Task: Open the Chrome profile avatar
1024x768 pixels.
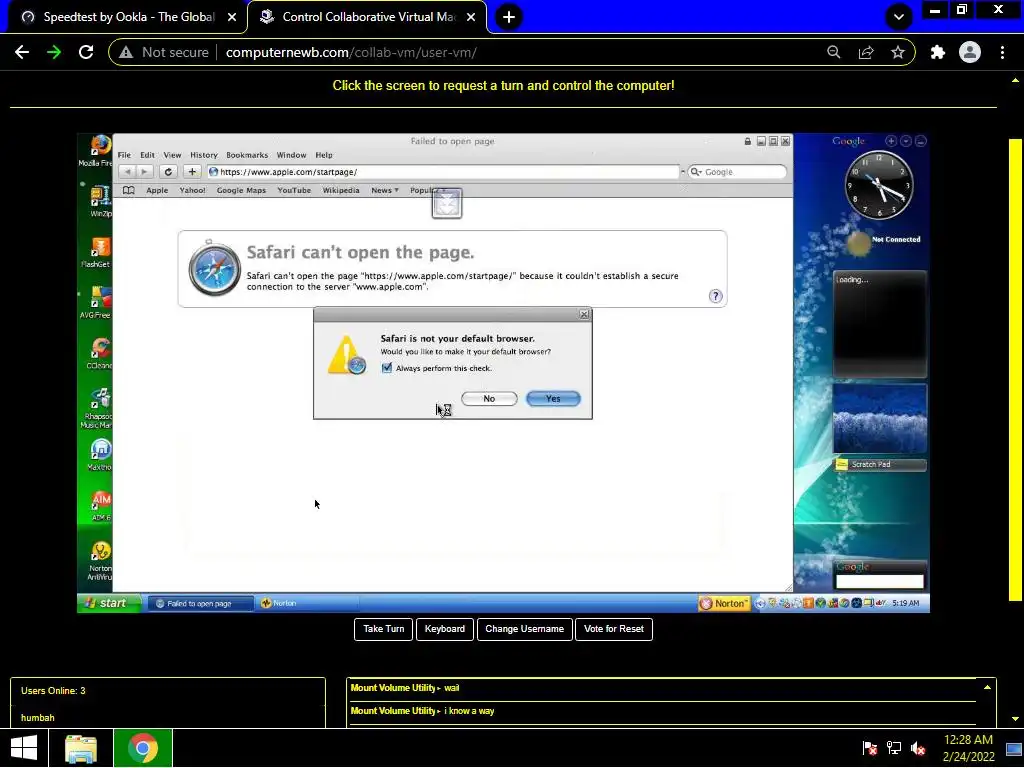Action: pos(970,52)
